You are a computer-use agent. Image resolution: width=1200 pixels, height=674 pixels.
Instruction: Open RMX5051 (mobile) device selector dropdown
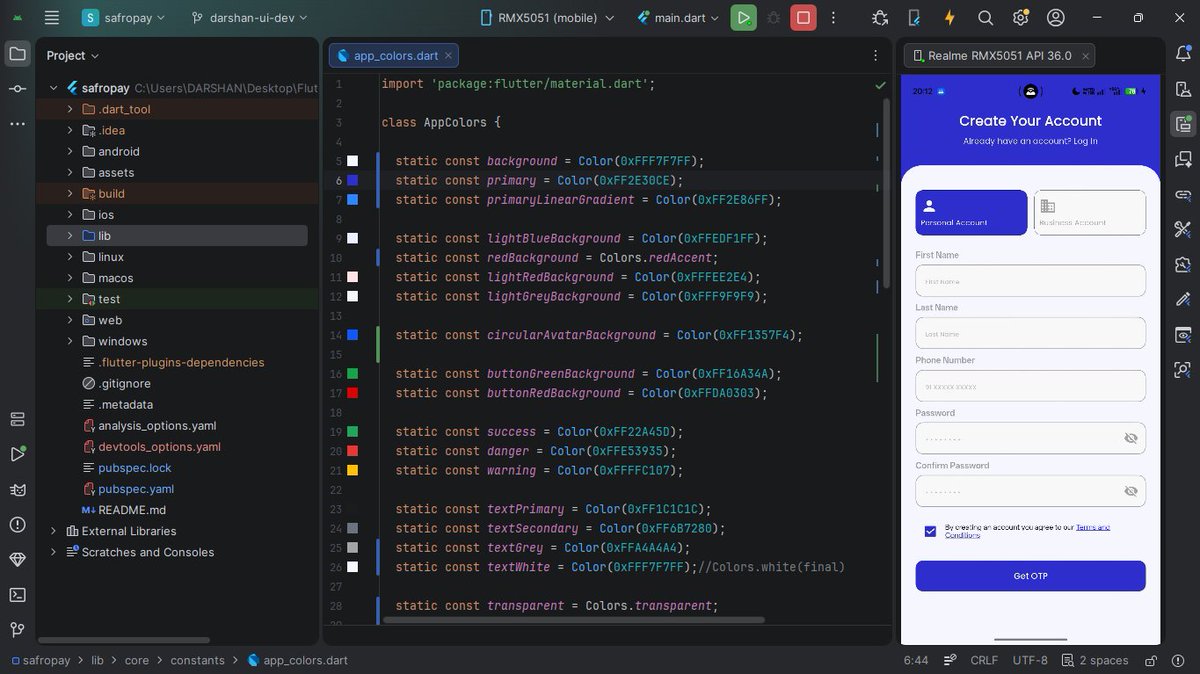[x=546, y=17]
